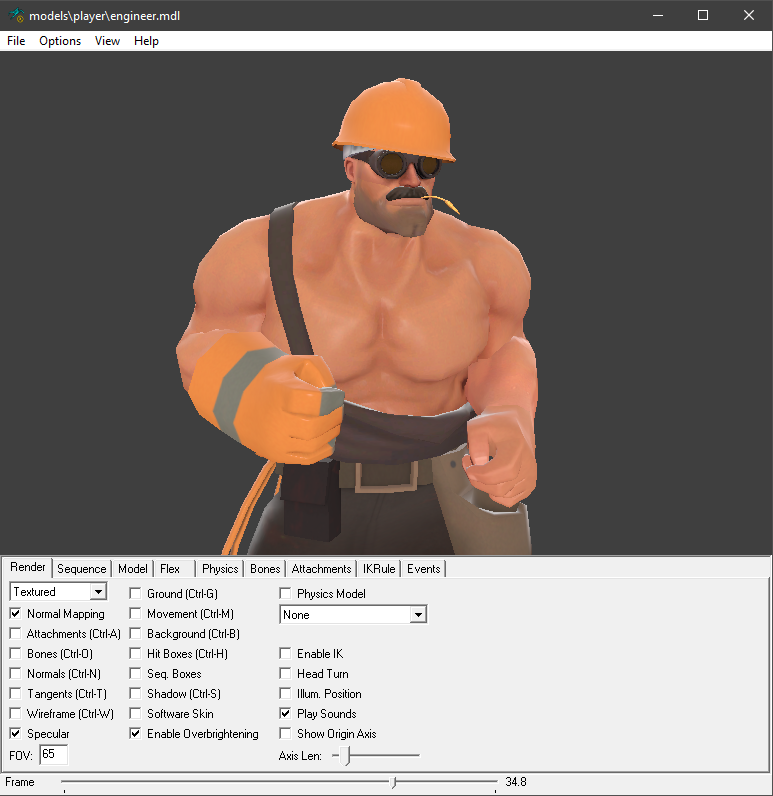Screen dimensions: 773x796
Task: Expand the None physics model dropdown
Action: [418, 615]
